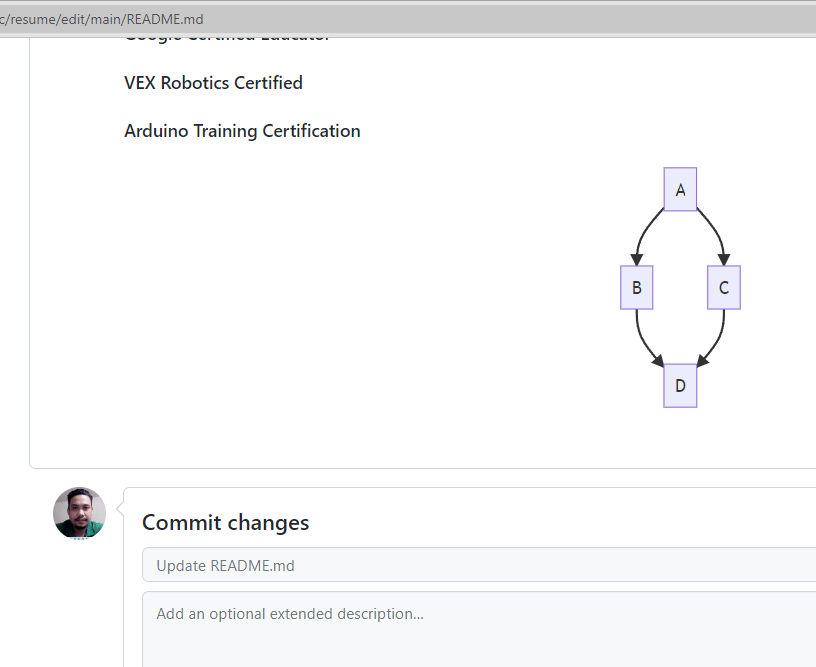The height and width of the screenshot is (667, 816).
Task: Click the arrow from A to C
Action: click(x=717, y=232)
